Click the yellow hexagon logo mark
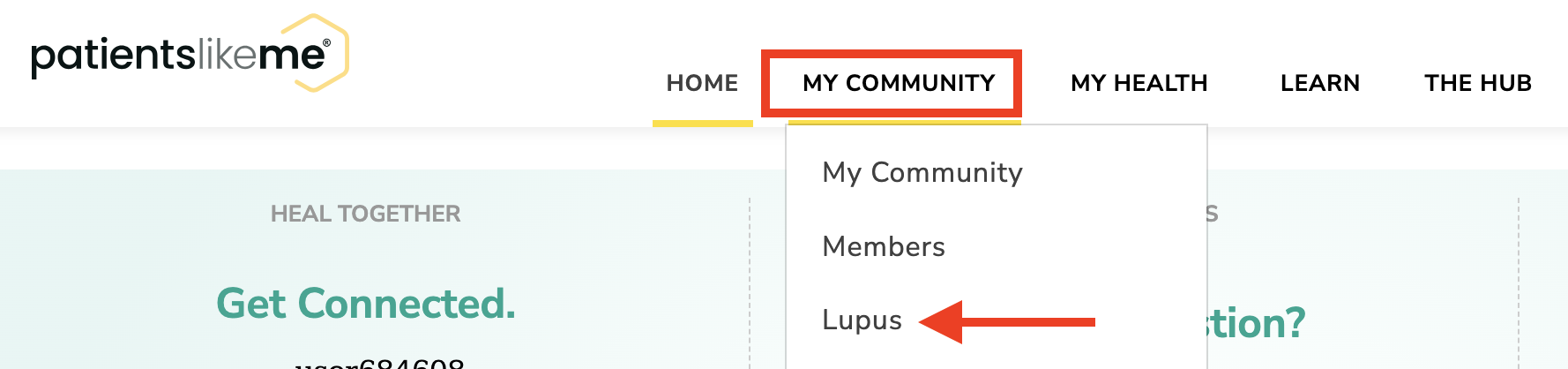1568x369 pixels. click(x=321, y=53)
